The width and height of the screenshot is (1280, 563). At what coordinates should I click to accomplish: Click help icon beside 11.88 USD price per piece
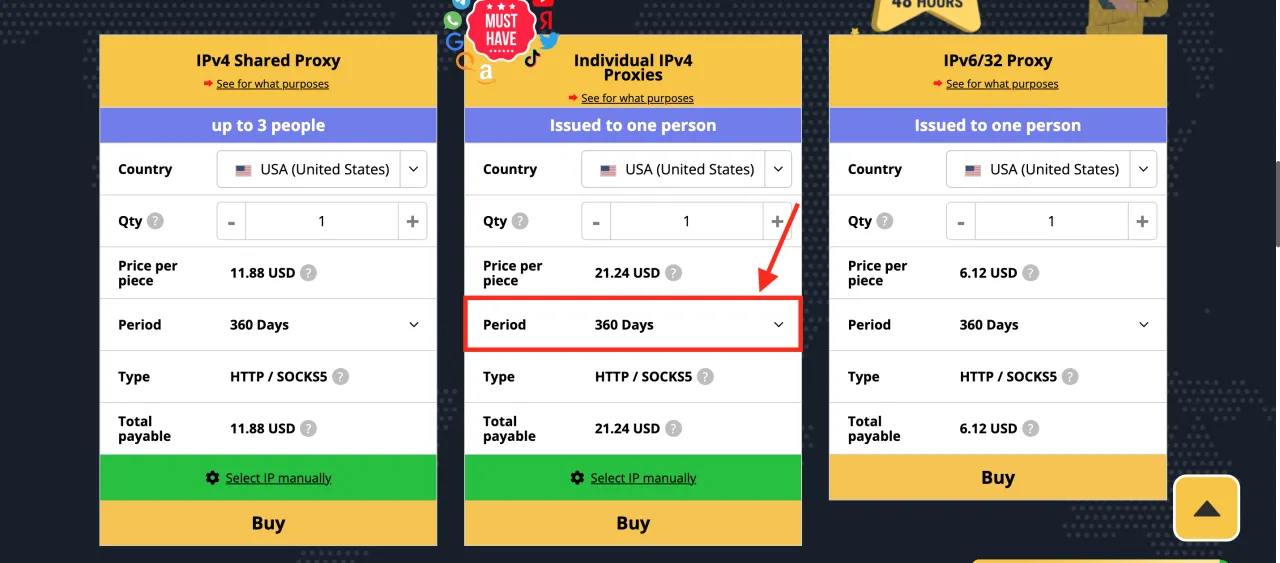[x=309, y=272]
